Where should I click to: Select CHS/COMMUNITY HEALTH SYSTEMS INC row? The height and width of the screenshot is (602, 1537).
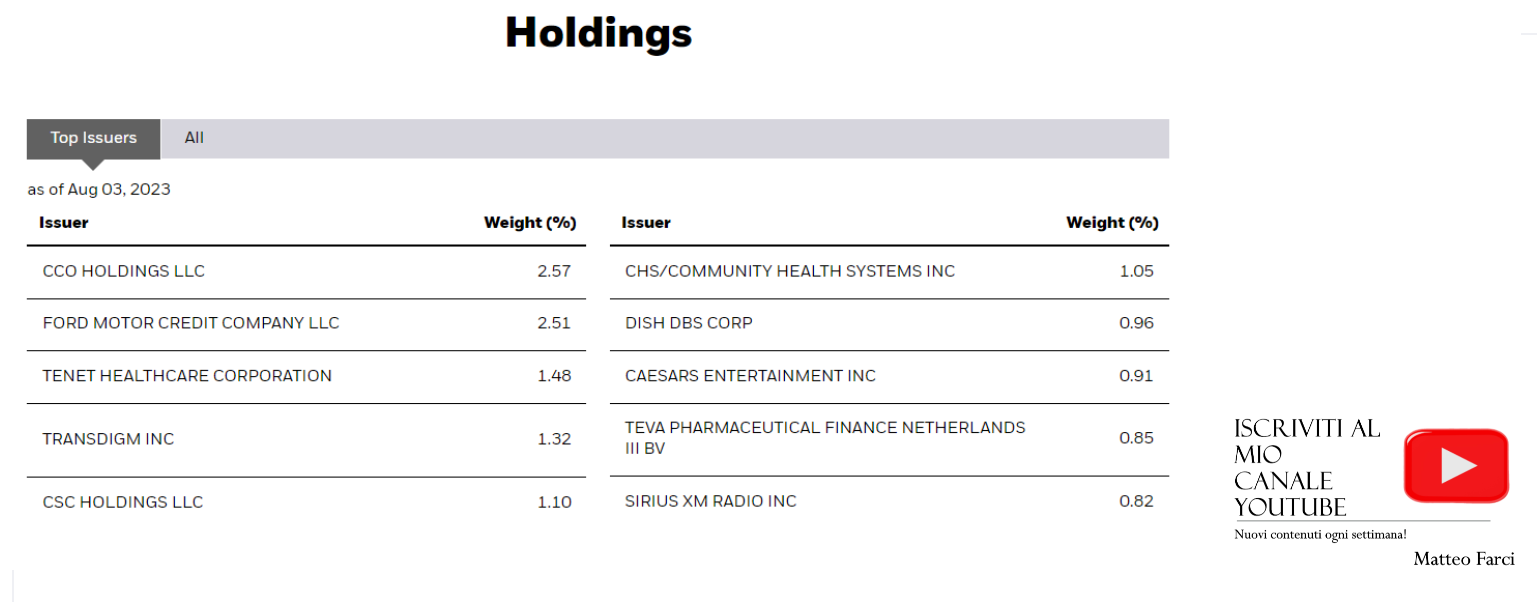pos(889,272)
